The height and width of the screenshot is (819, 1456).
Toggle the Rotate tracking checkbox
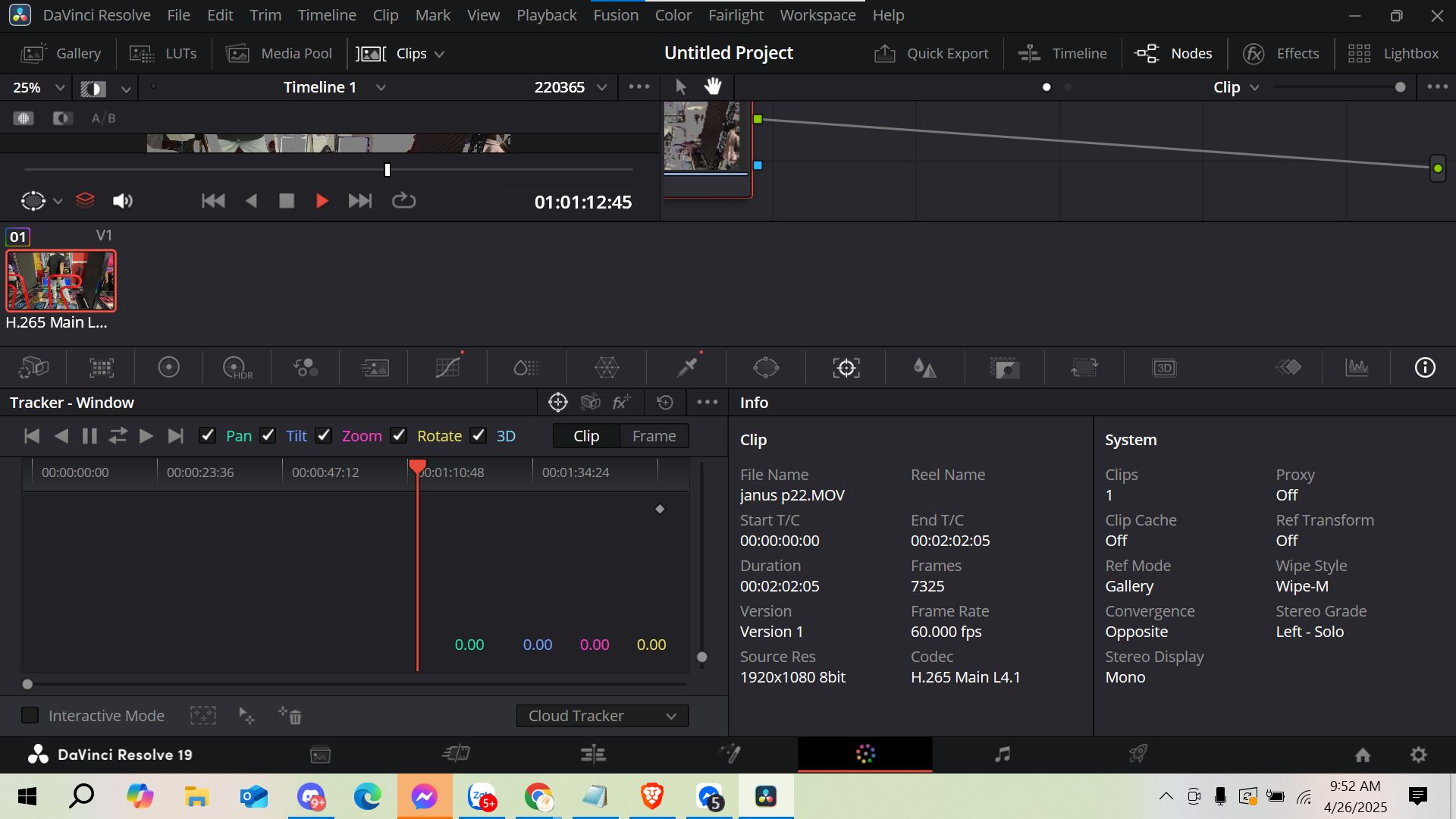coord(398,435)
